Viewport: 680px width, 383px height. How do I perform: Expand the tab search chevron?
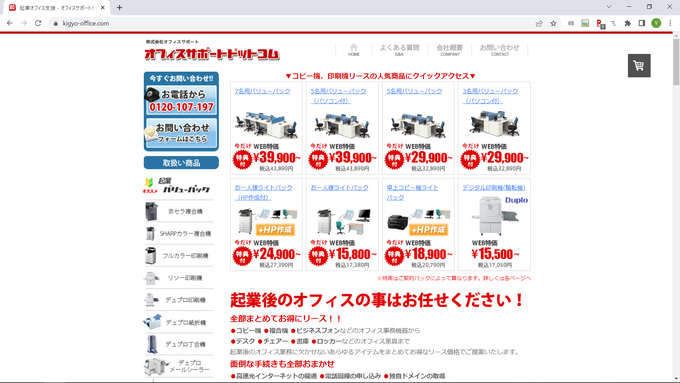pos(609,7)
